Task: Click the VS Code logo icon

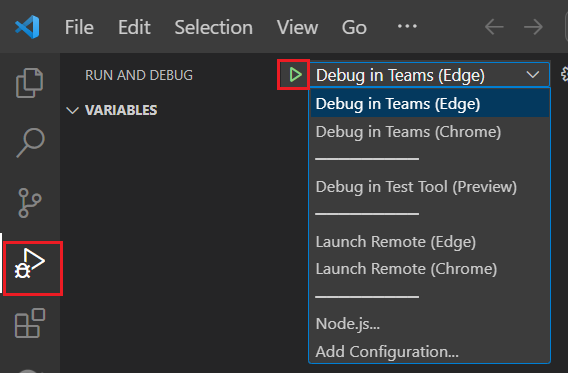Action: click(x=27, y=27)
